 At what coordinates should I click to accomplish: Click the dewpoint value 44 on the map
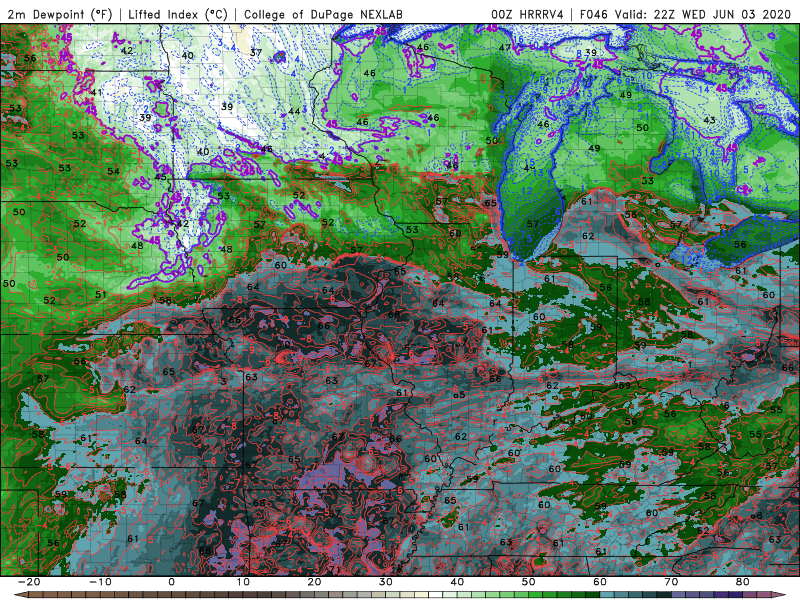pyautogui.click(x=294, y=111)
